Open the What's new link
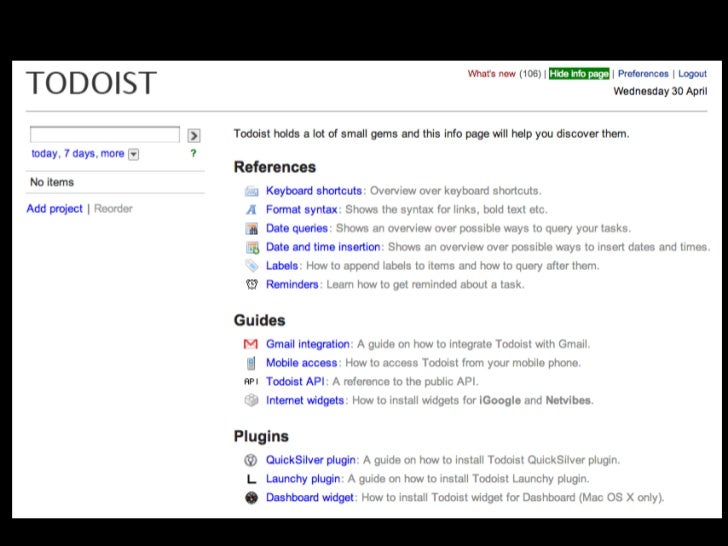The image size is (728, 546). (x=492, y=74)
